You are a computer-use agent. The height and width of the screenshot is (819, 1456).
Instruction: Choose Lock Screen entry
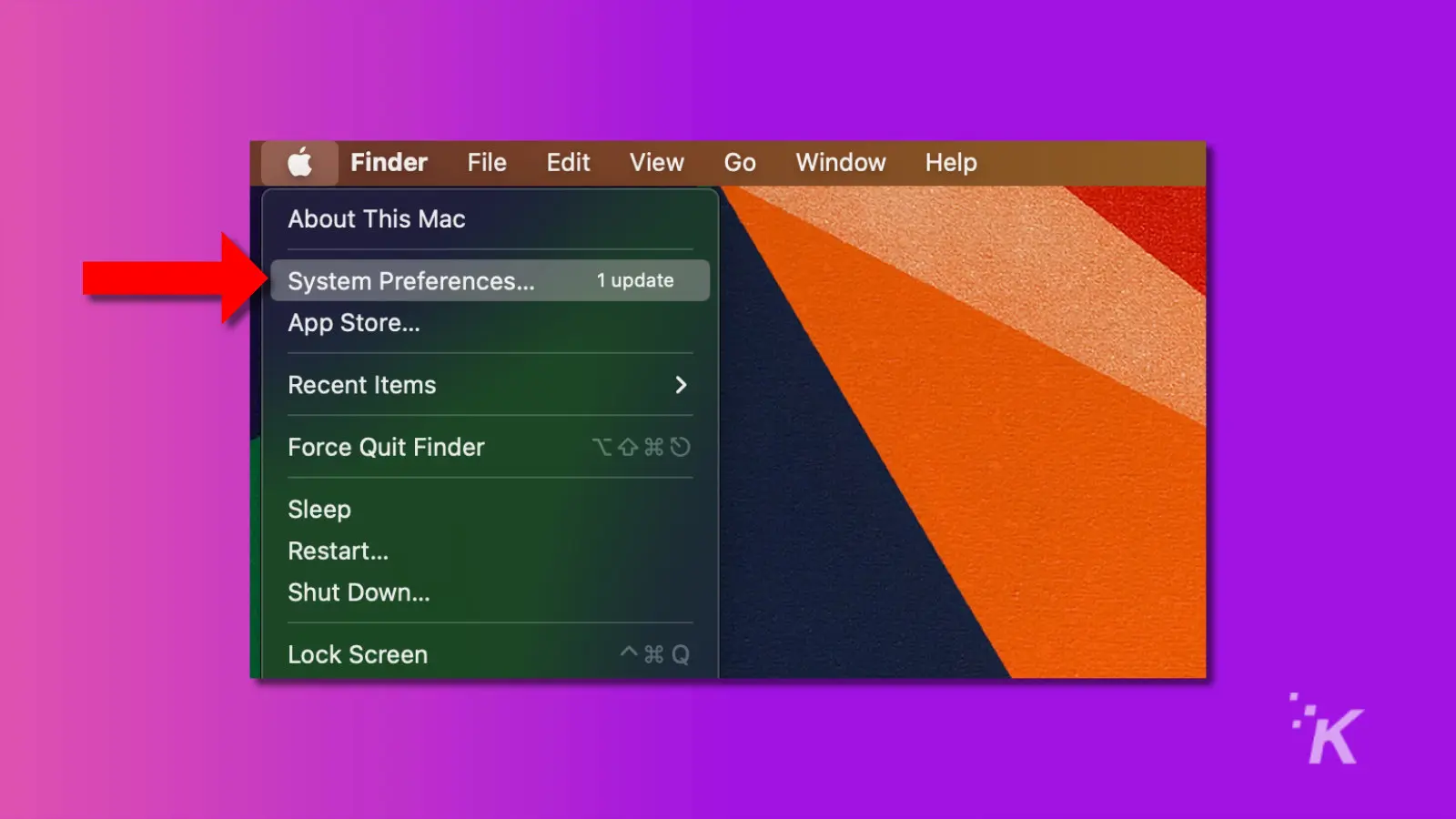(490, 655)
